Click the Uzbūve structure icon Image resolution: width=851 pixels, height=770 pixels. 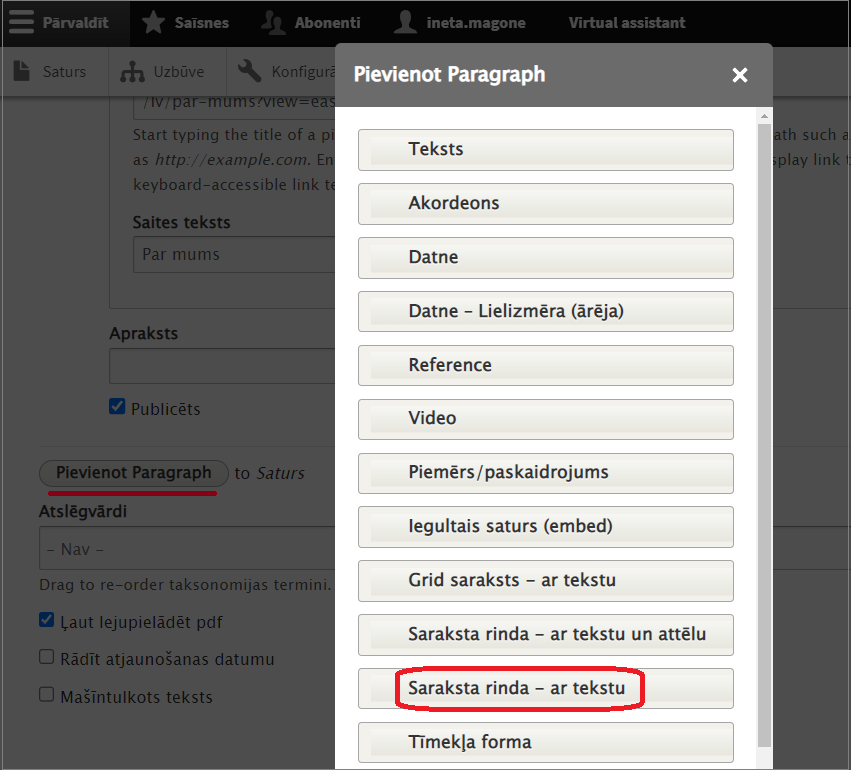[132, 72]
